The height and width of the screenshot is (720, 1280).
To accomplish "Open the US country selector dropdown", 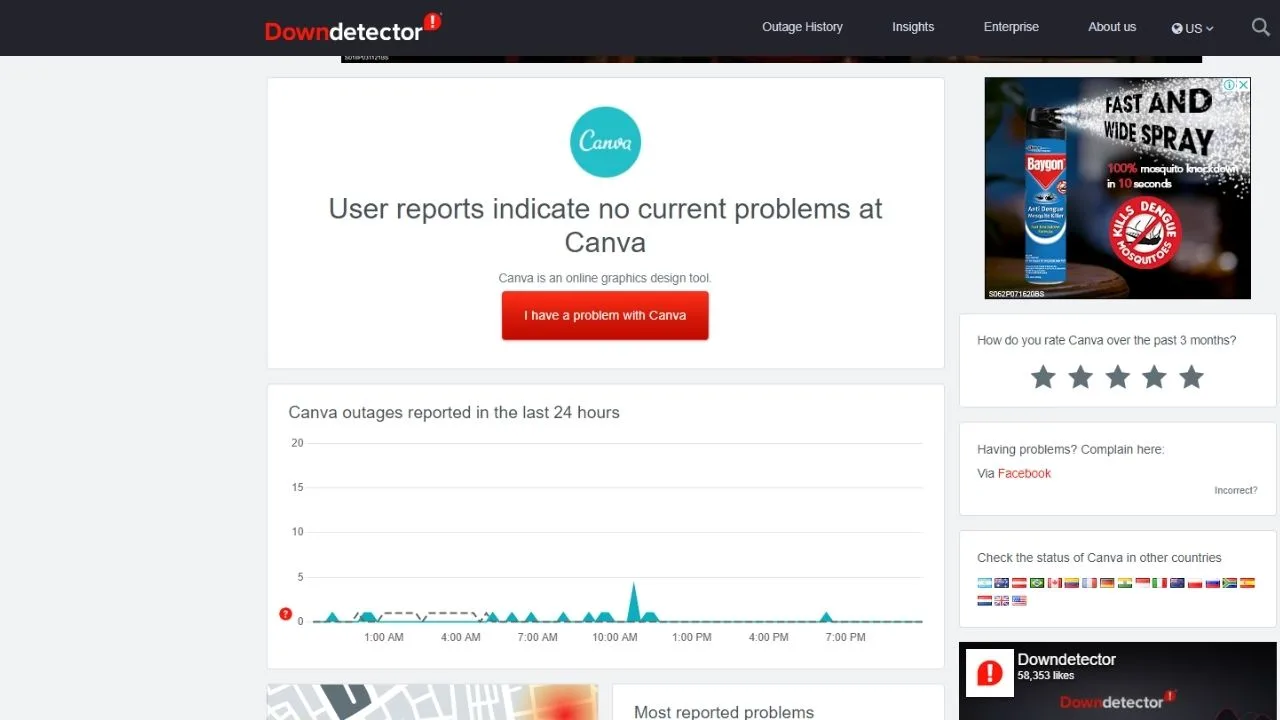I will click(1193, 28).
